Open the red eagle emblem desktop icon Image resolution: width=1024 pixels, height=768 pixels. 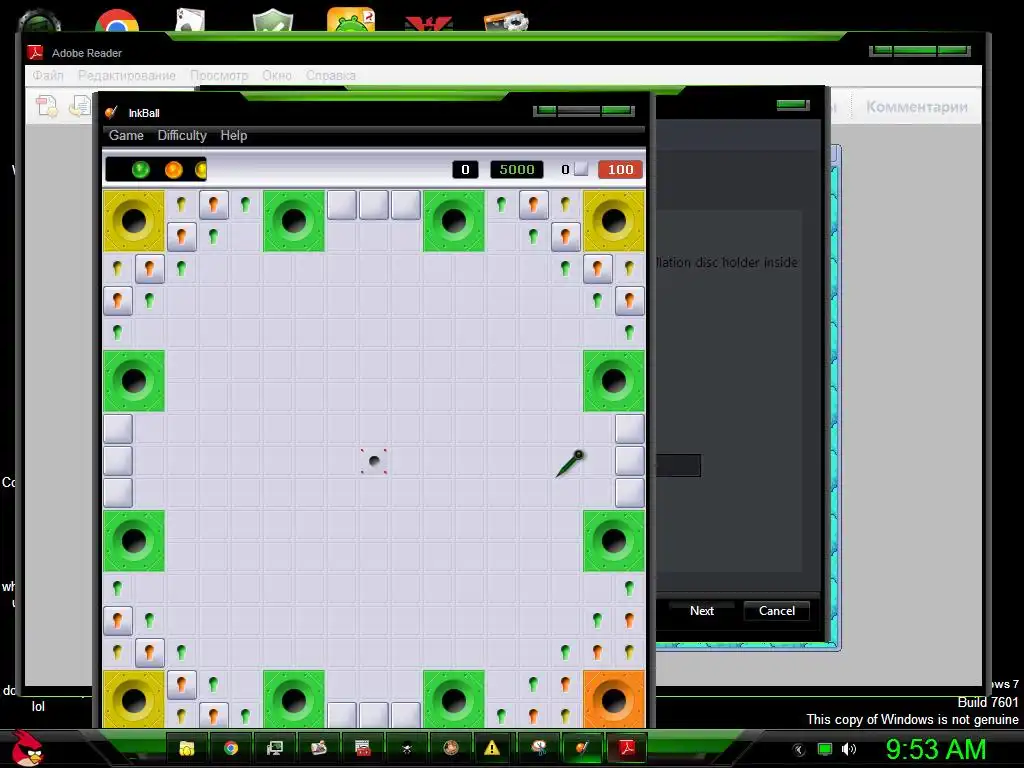[429, 24]
